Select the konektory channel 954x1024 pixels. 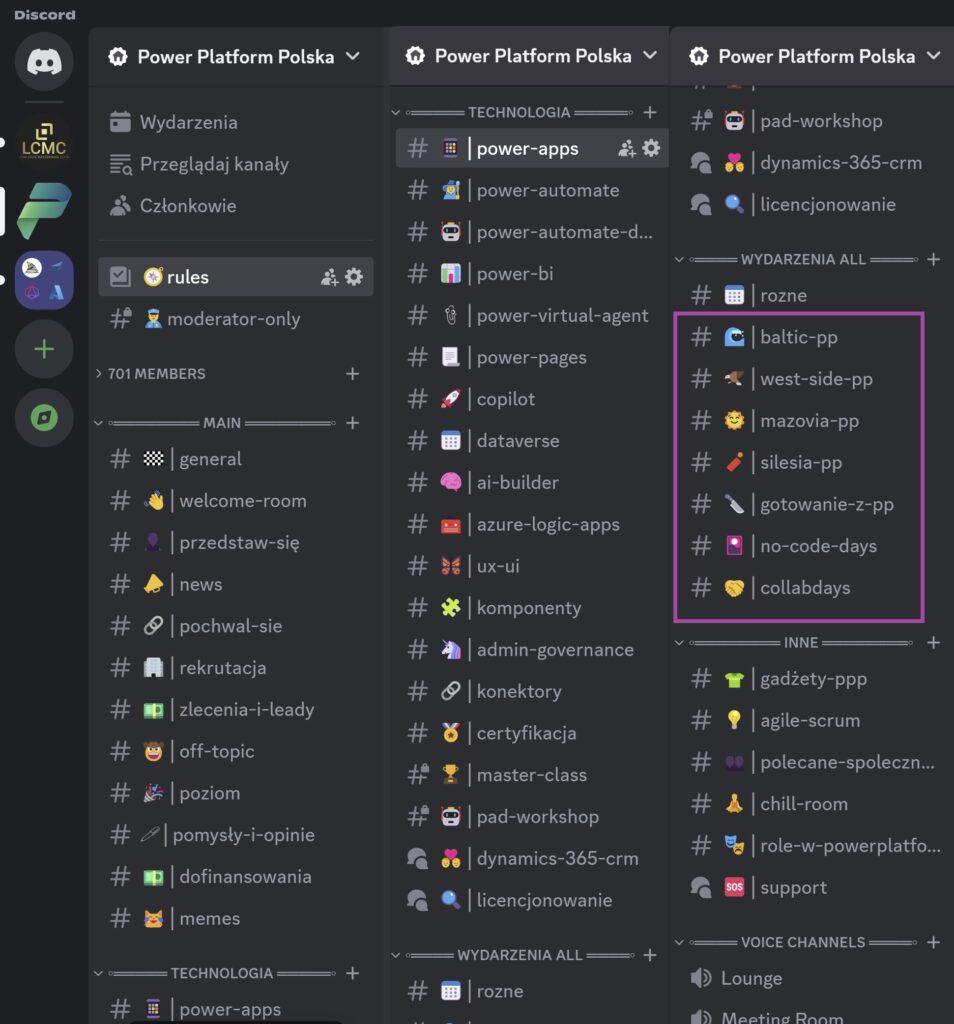point(532,692)
